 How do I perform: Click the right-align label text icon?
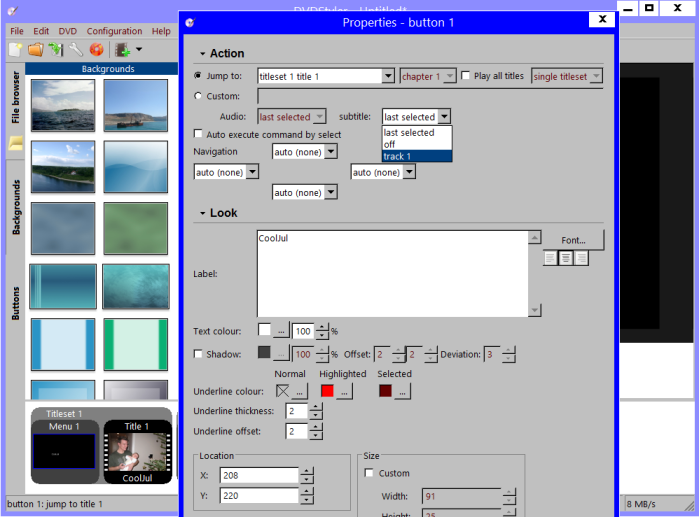[581, 258]
